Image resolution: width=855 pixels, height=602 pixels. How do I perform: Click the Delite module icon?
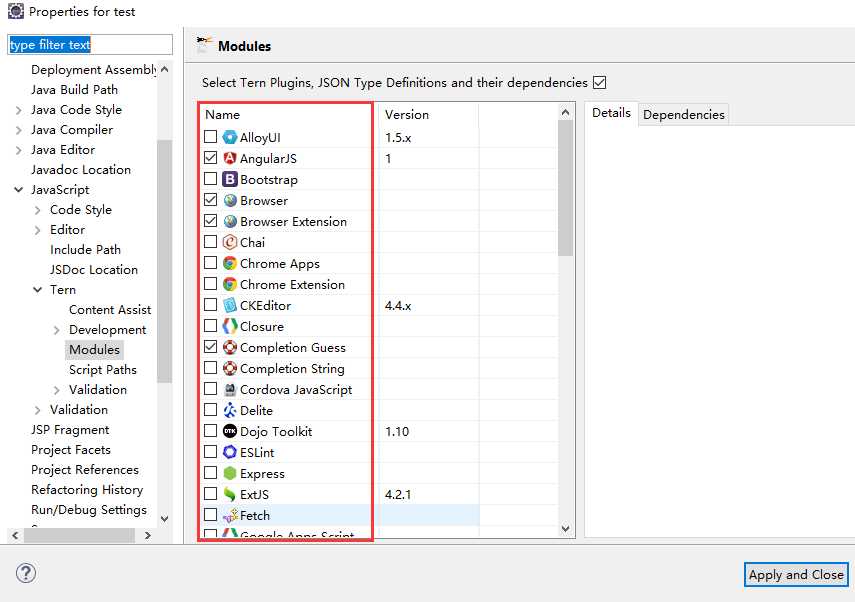tap(230, 410)
